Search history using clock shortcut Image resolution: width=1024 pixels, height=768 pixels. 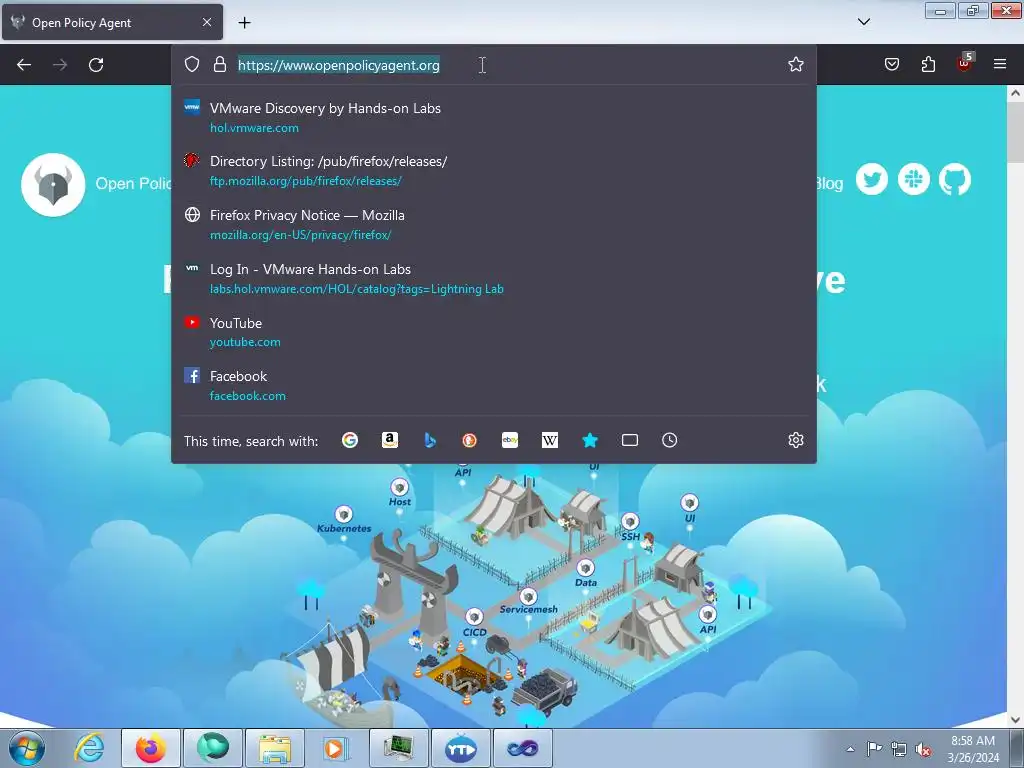[x=669, y=440]
